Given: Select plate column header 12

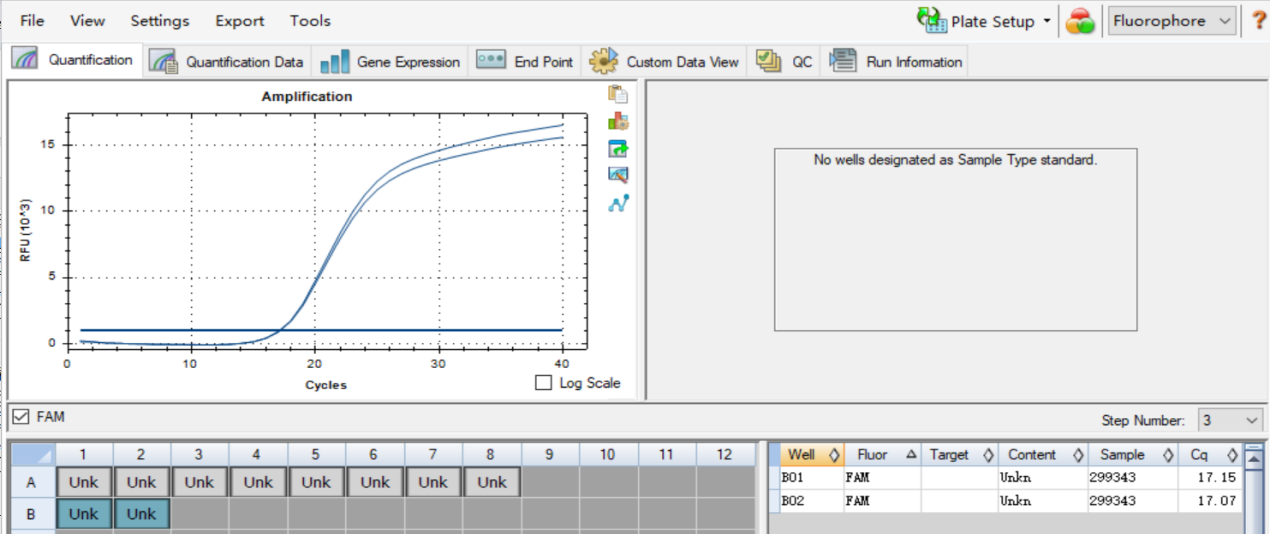Looking at the screenshot, I should click(725, 455).
